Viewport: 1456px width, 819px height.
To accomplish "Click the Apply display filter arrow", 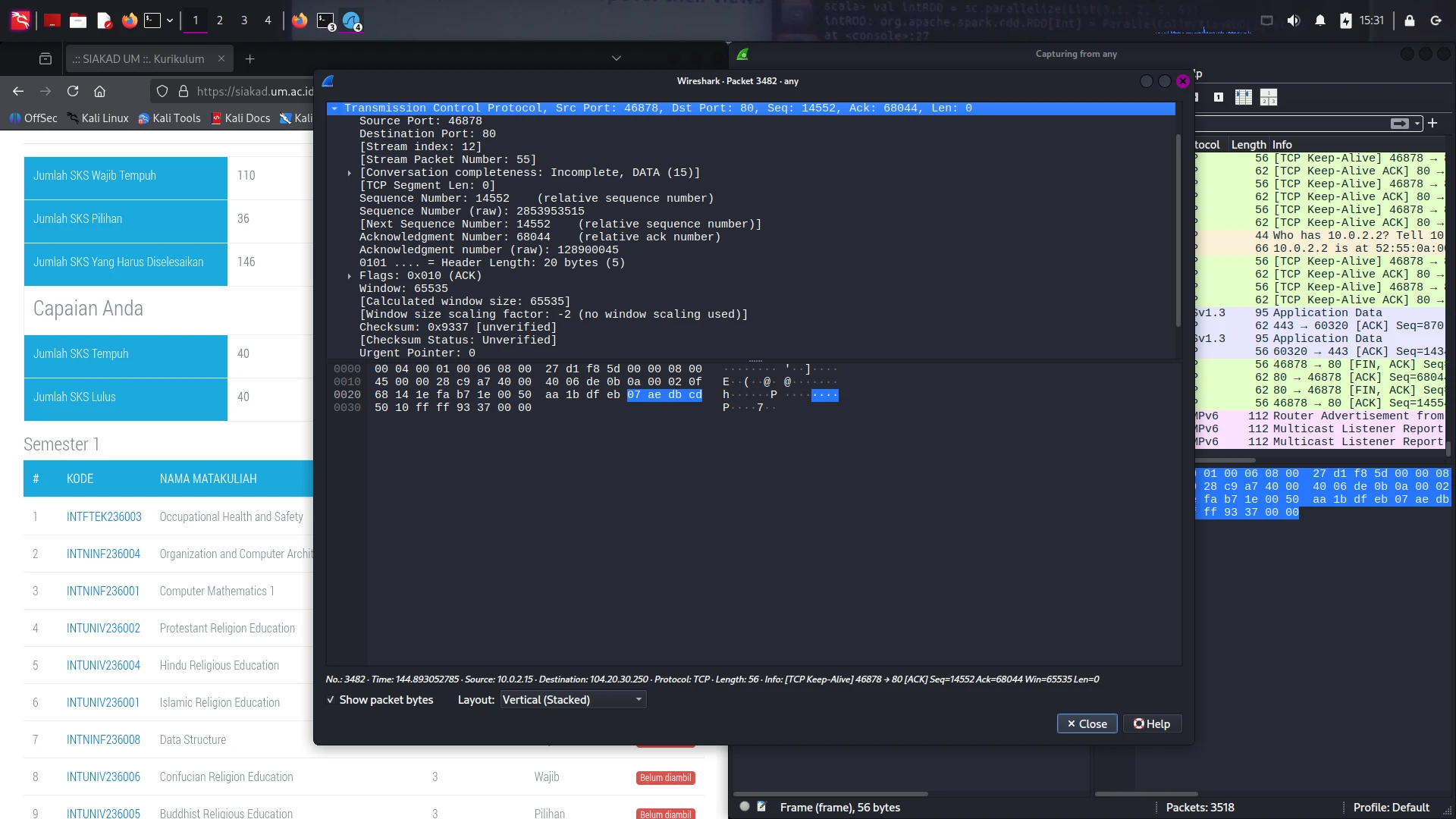I will click(x=1398, y=124).
